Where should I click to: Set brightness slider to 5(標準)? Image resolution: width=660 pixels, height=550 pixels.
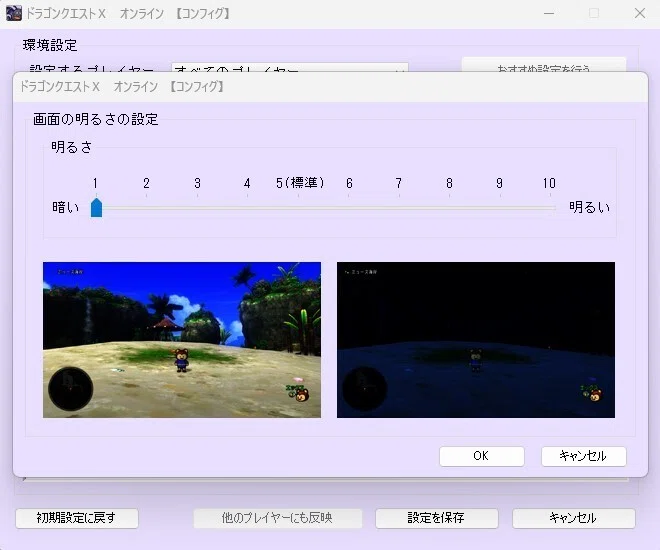click(x=298, y=208)
